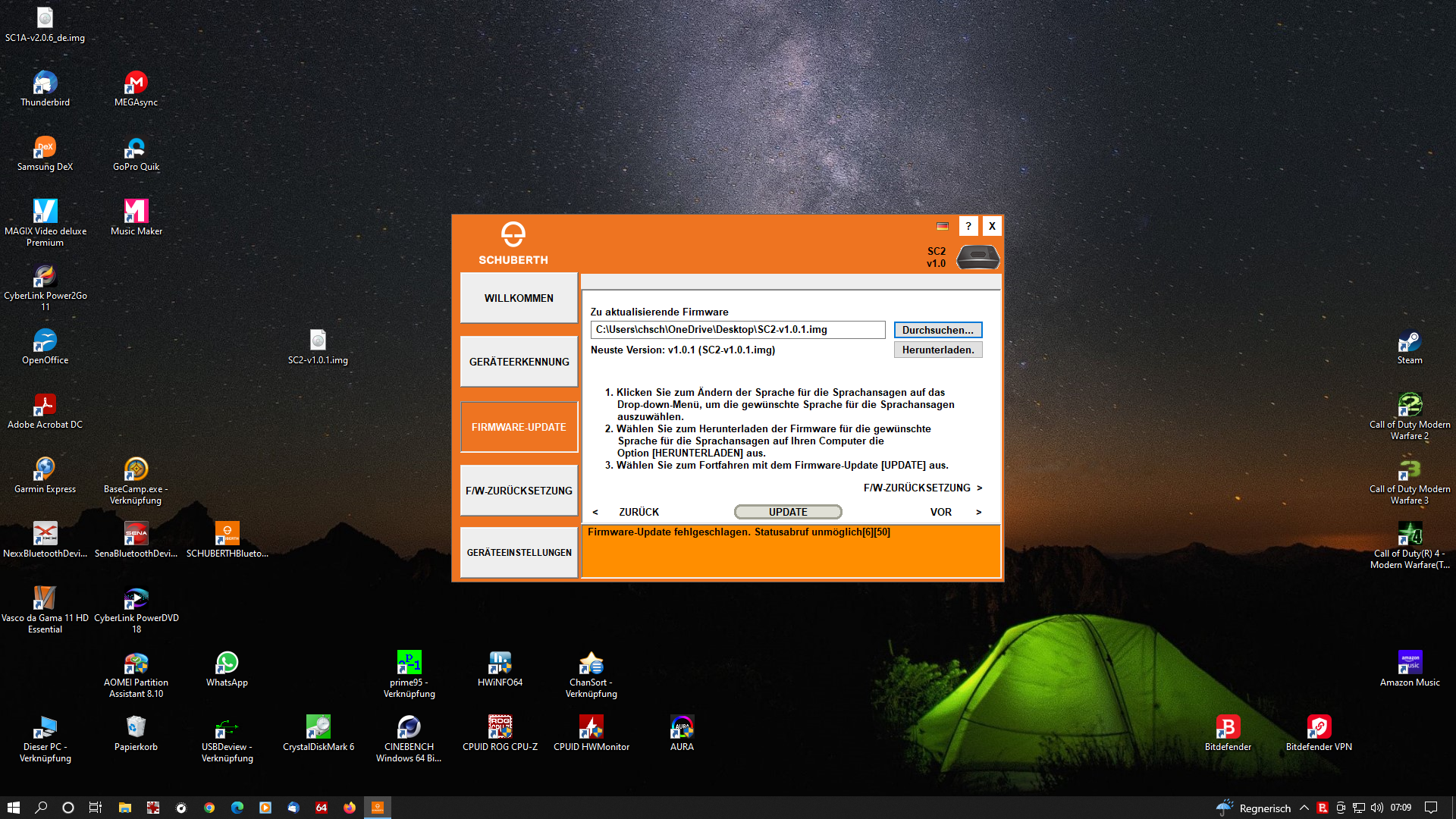Image resolution: width=1456 pixels, height=819 pixels.
Task: Open GERÄTEEINSTELLUNGEN tab
Action: [519, 553]
